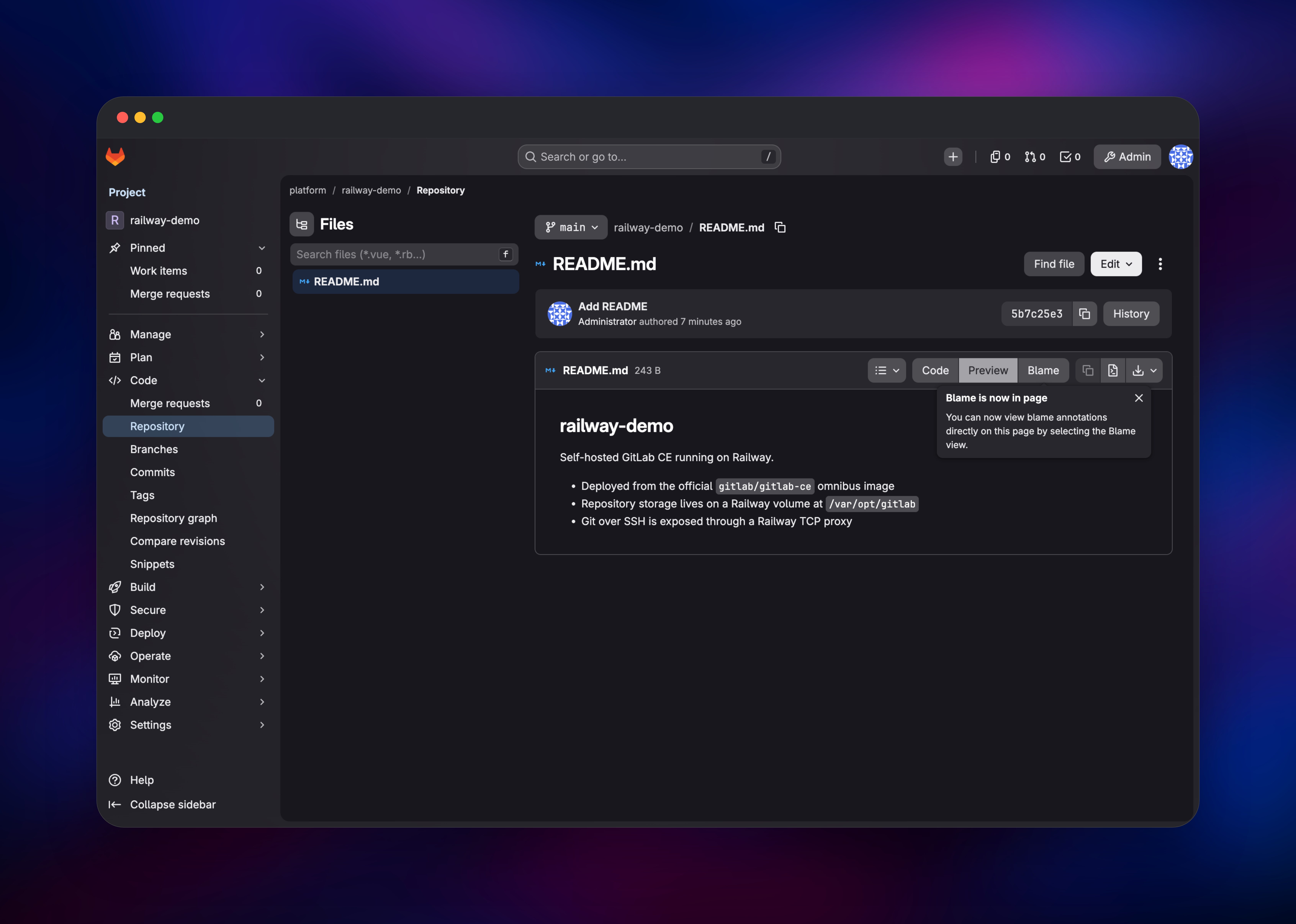Click the Monitor section icon
This screenshot has height=924, width=1296.
[115, 679]
